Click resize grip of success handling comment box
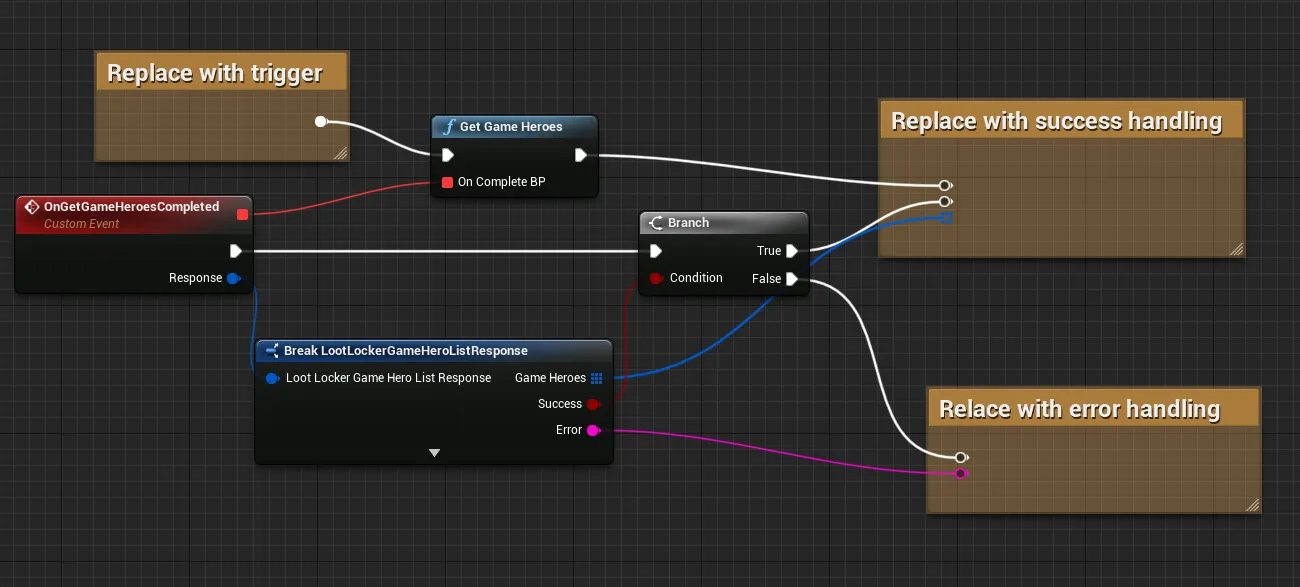 1236,249
